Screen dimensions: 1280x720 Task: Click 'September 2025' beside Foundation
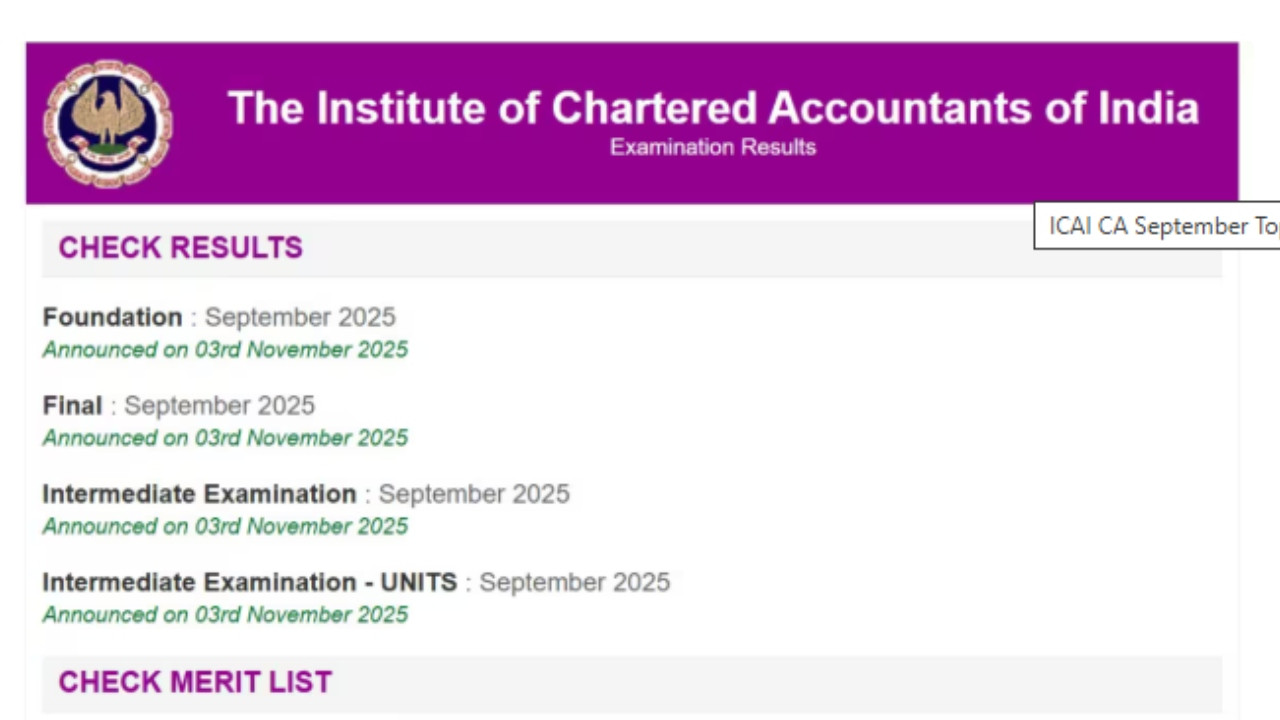300,317
